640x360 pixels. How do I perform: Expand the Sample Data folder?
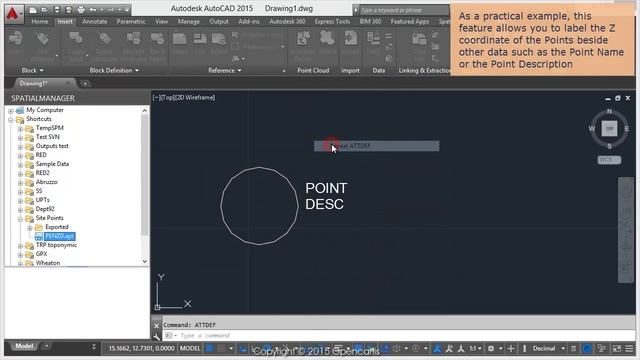(x=20, y=164)
